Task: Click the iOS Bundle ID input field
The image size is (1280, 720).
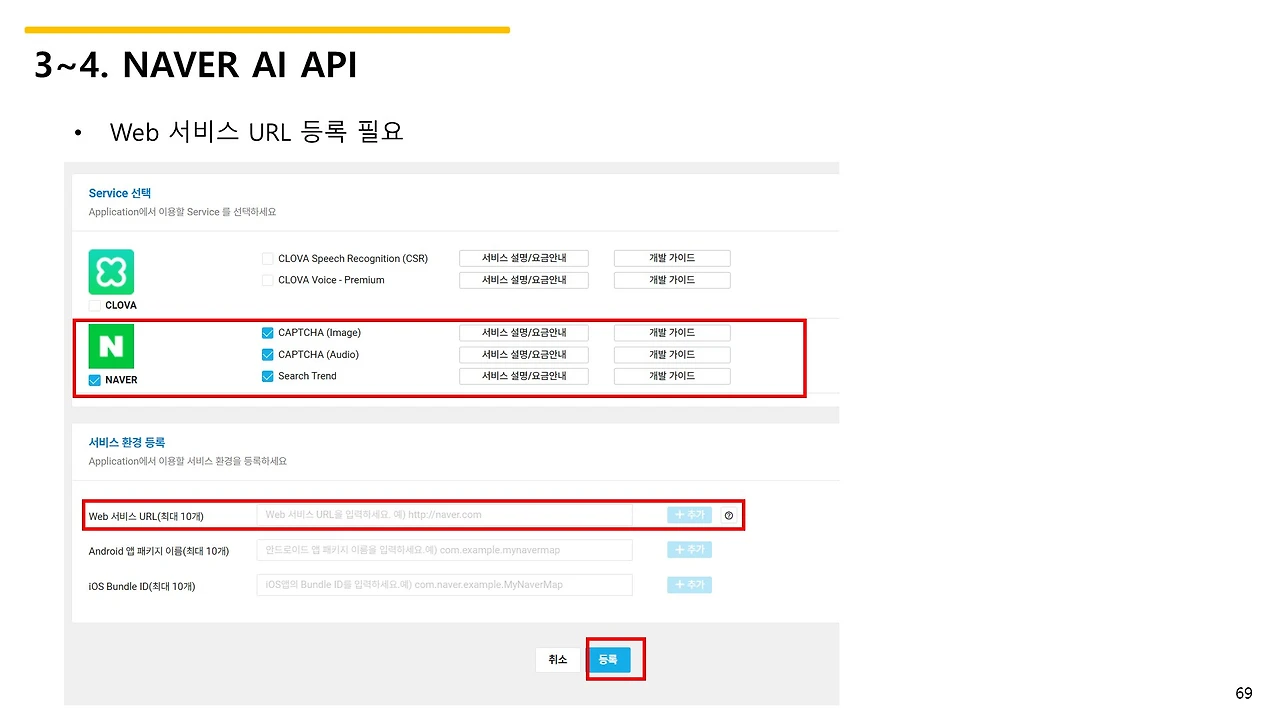Action: click(445, 585)
